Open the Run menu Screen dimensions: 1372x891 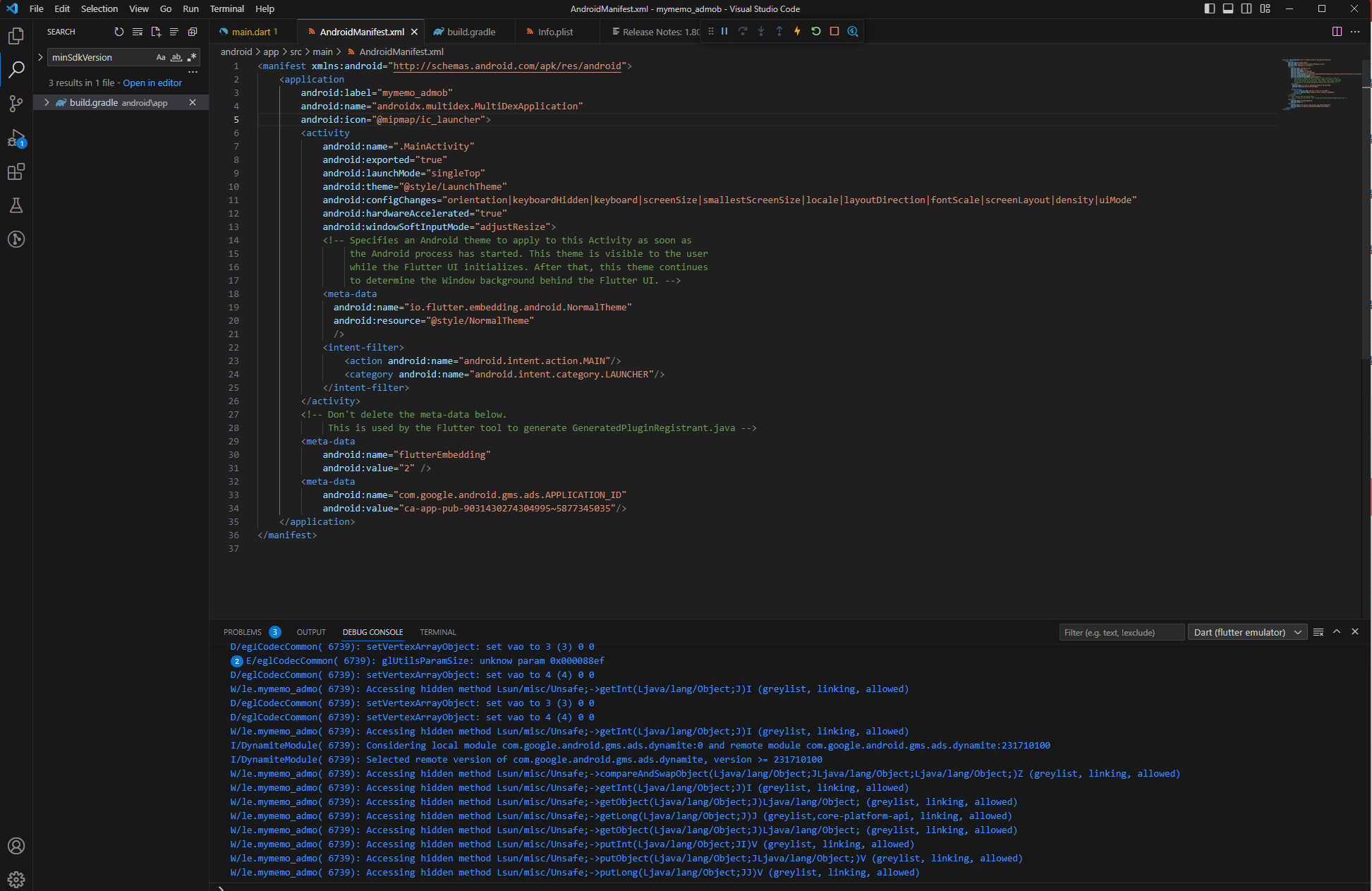click(x=190, y=8)
